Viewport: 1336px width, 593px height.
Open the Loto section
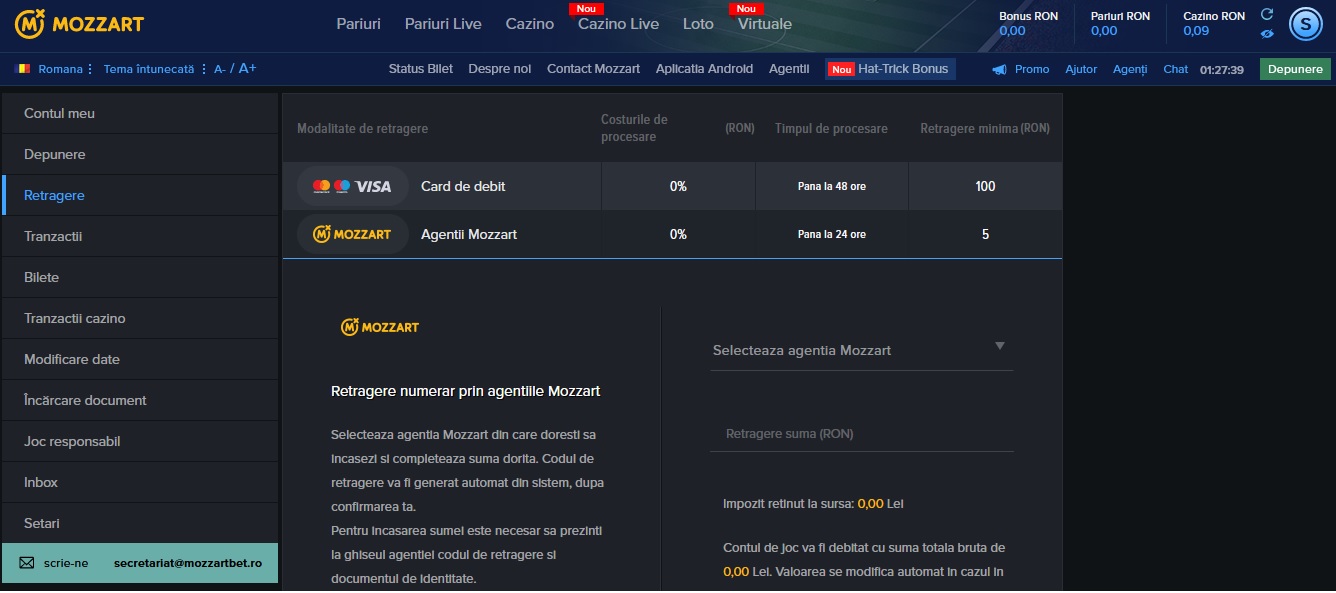click(698, 24)
